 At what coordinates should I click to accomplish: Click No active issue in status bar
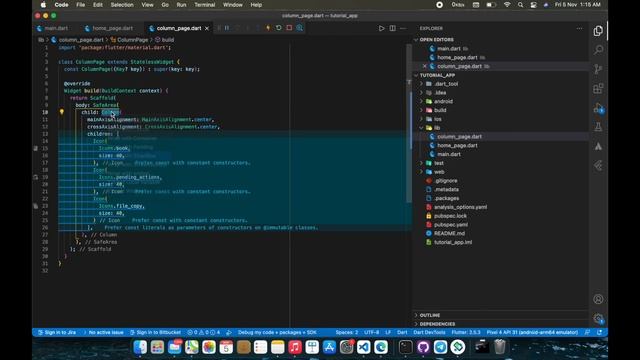coord(103,332)
